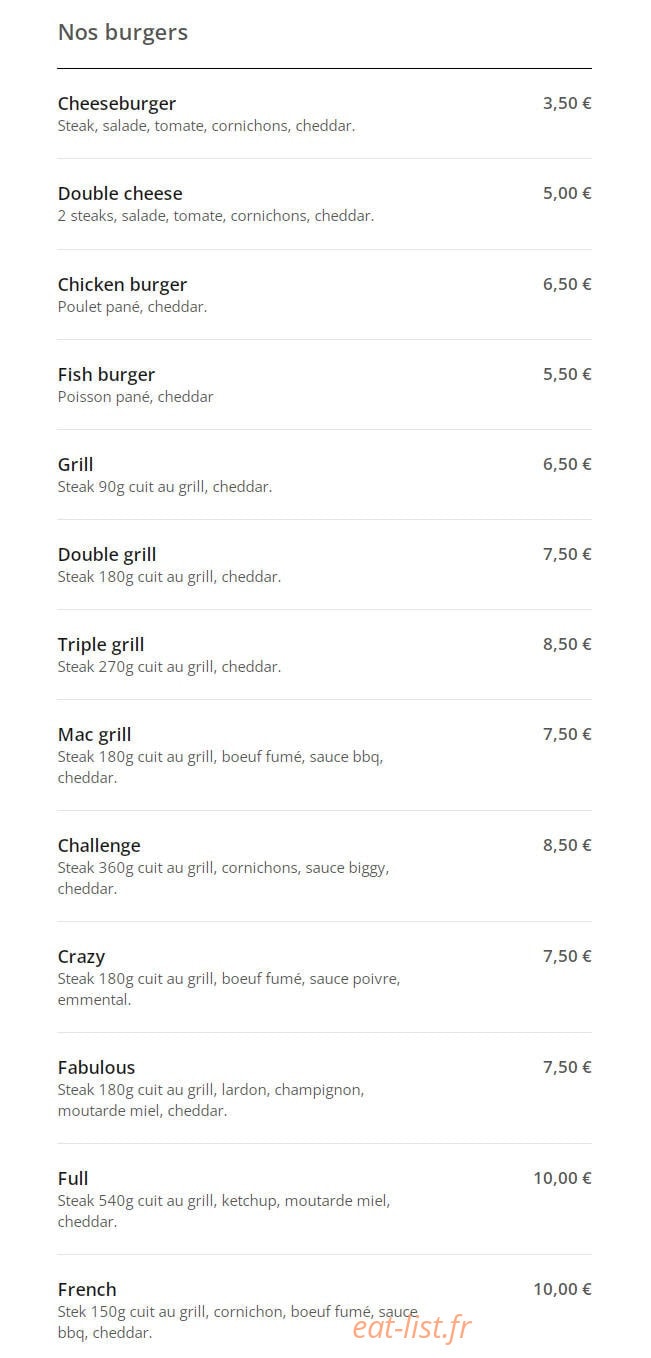Click the Nos burgers section heading
This screenshot has width=651, height=1358.
(x=123, y=32)
